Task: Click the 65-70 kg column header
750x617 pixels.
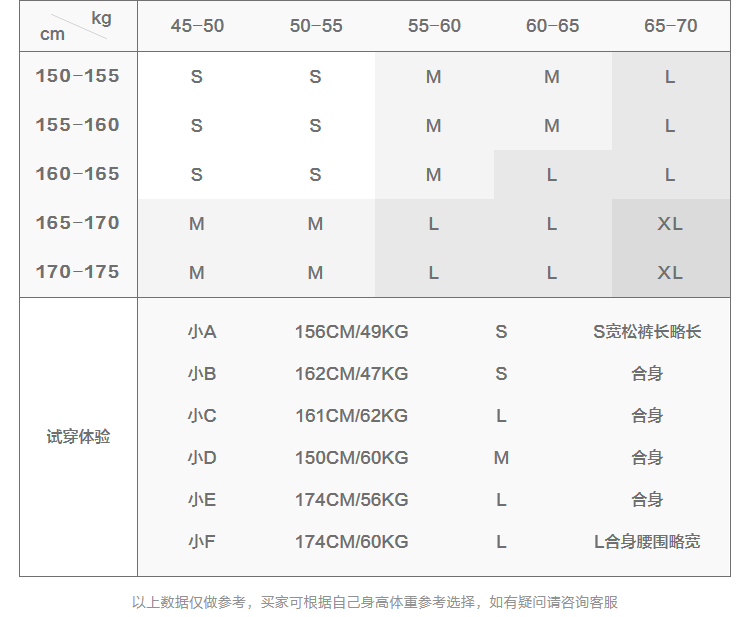Action: (x=670, y=26)
